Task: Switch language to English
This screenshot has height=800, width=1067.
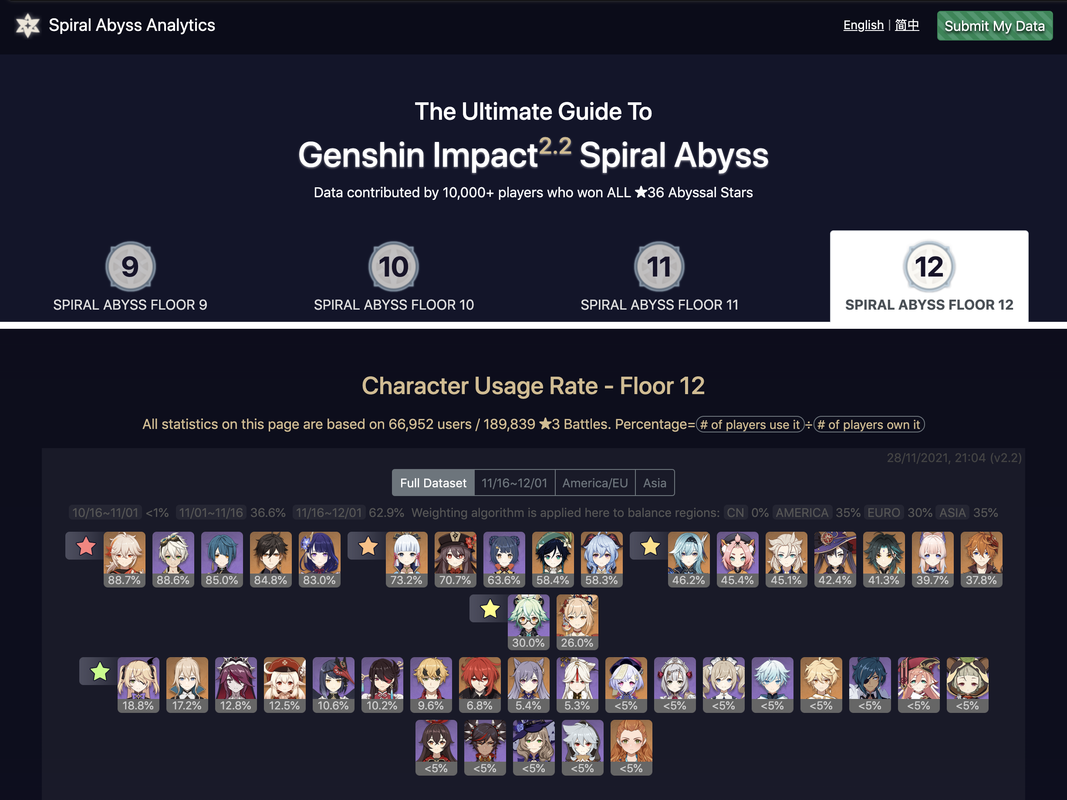Action: click(x=863, y=25)
